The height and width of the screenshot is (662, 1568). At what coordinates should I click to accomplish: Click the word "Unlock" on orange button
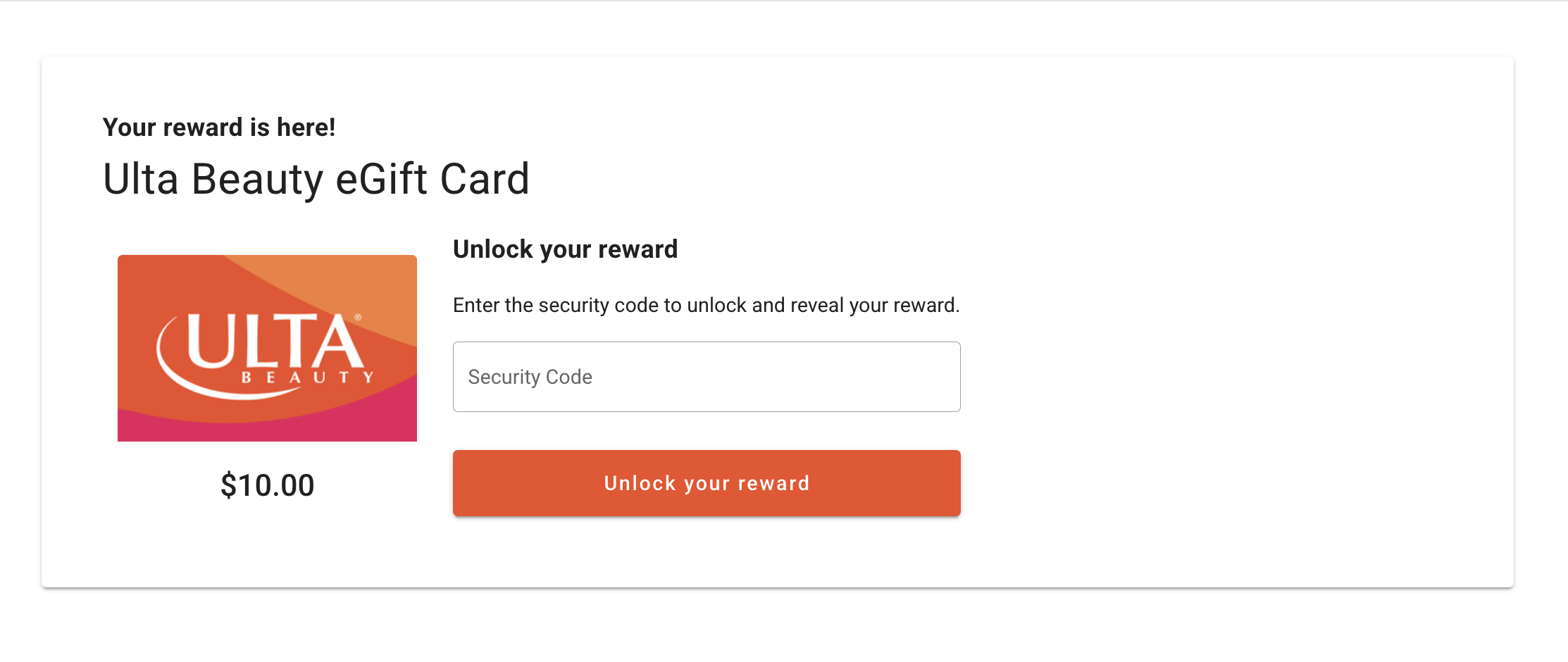pos(640,483)
